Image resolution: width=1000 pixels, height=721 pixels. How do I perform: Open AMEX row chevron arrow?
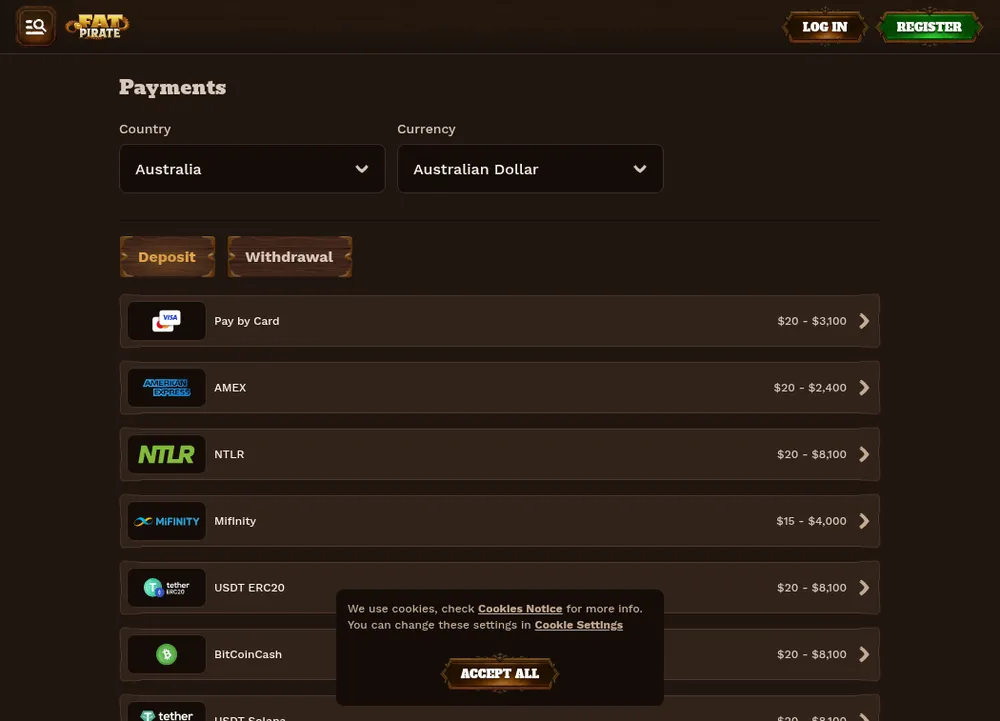point(864,388)
